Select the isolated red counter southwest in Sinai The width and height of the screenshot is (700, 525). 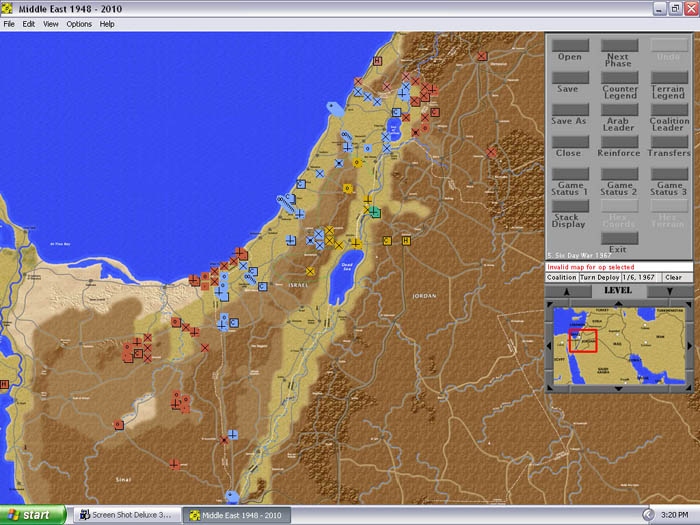[x=118, y=425]
